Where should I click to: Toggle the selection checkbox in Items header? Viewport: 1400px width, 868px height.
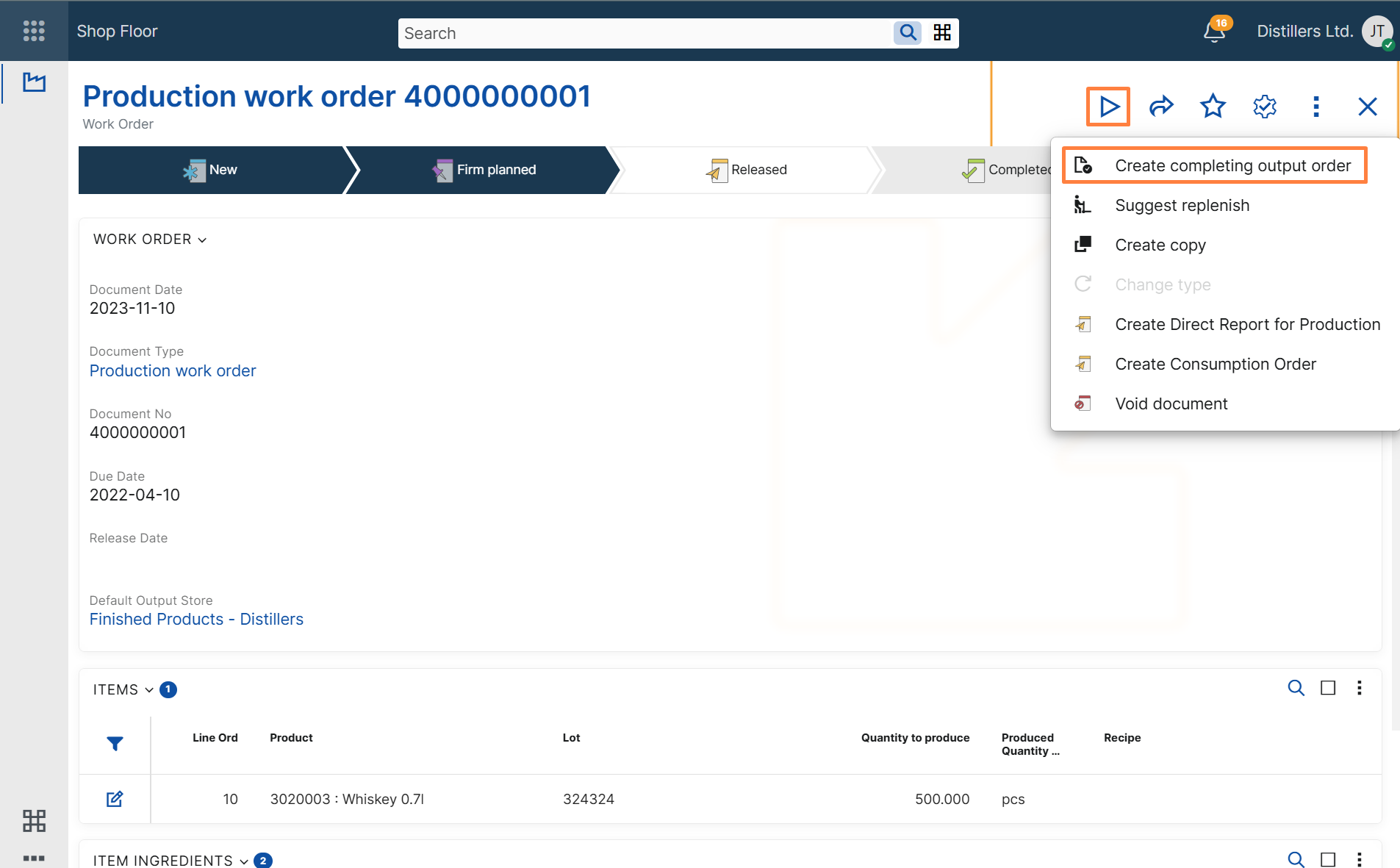pos(1327,689)
